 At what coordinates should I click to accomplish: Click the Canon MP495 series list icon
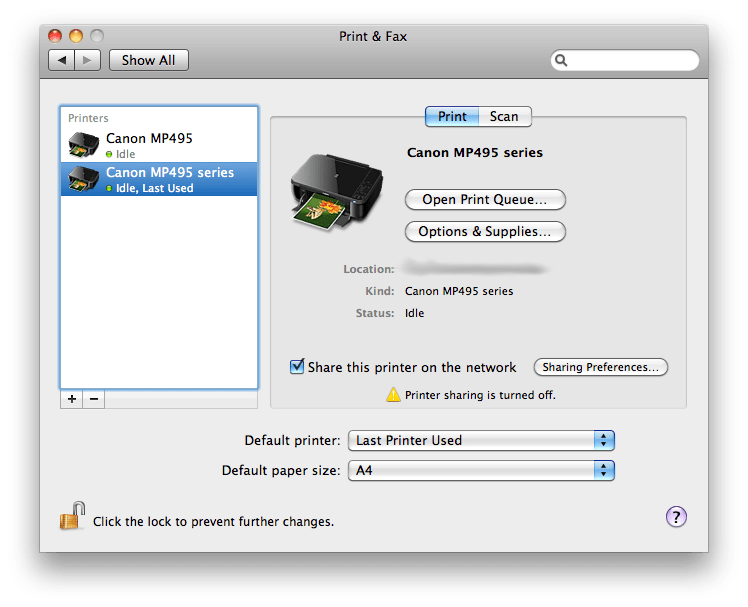[83, 179]
